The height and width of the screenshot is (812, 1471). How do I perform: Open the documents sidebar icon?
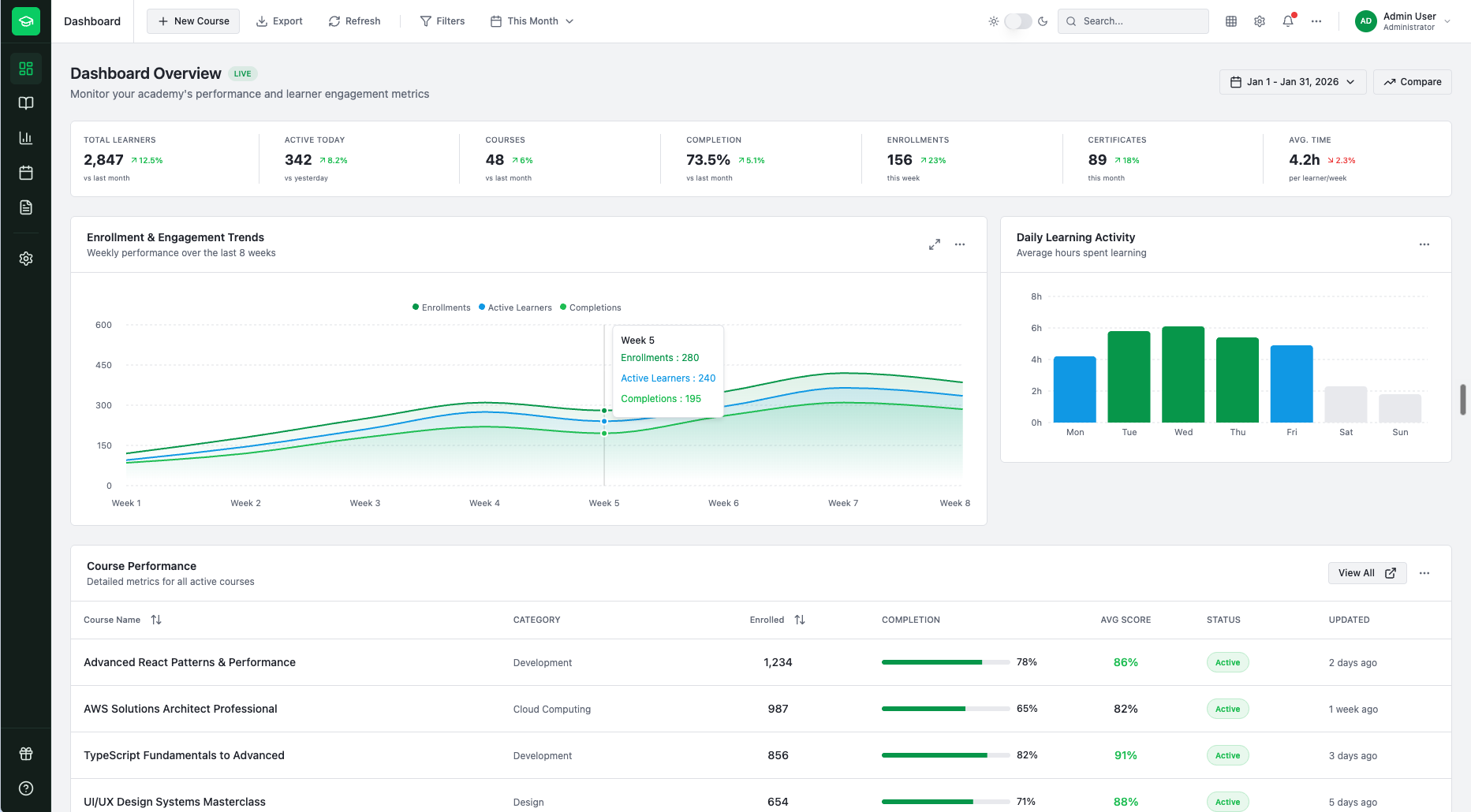pyautogui.click(x=26, y=207)
